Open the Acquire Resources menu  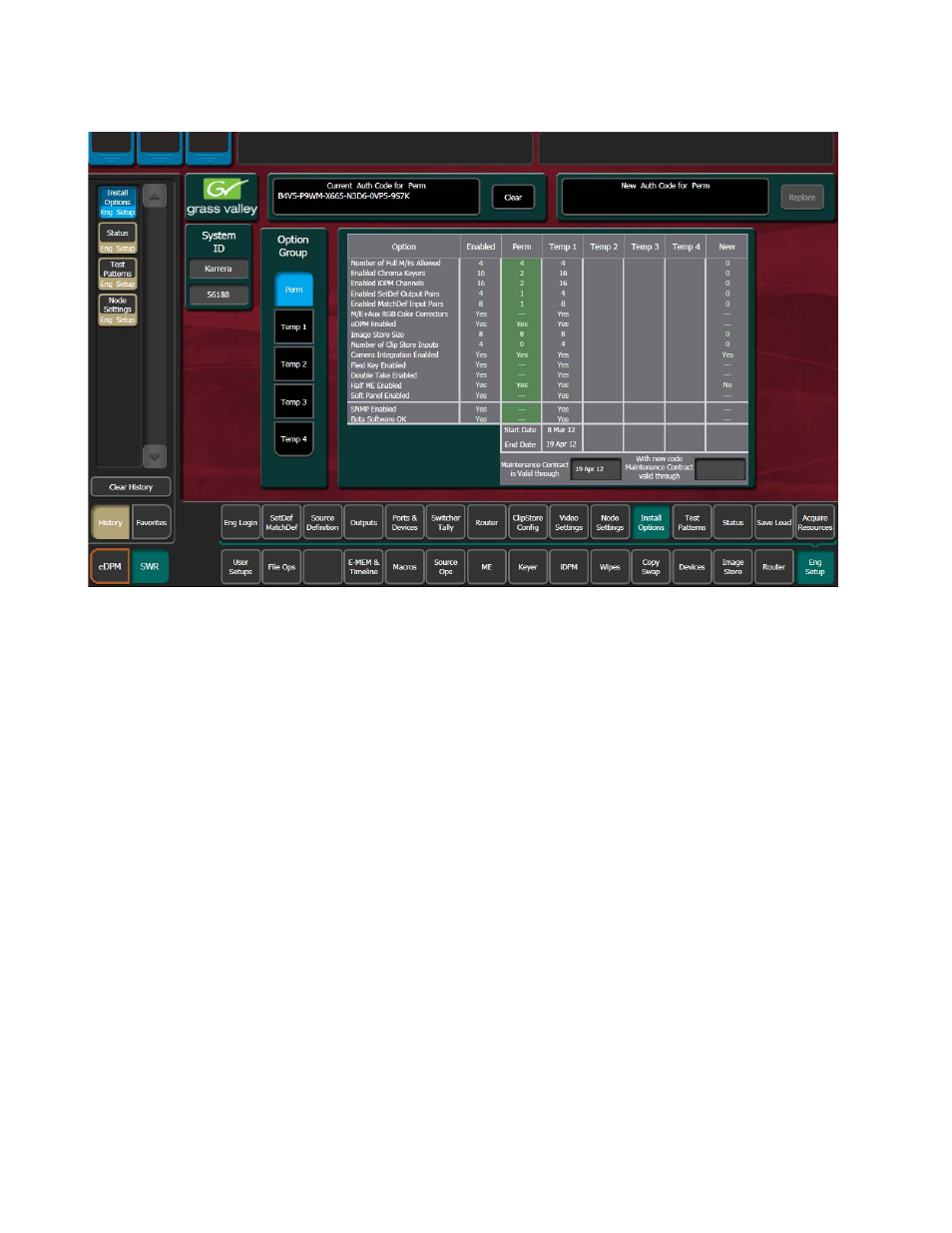click(814, 522)
